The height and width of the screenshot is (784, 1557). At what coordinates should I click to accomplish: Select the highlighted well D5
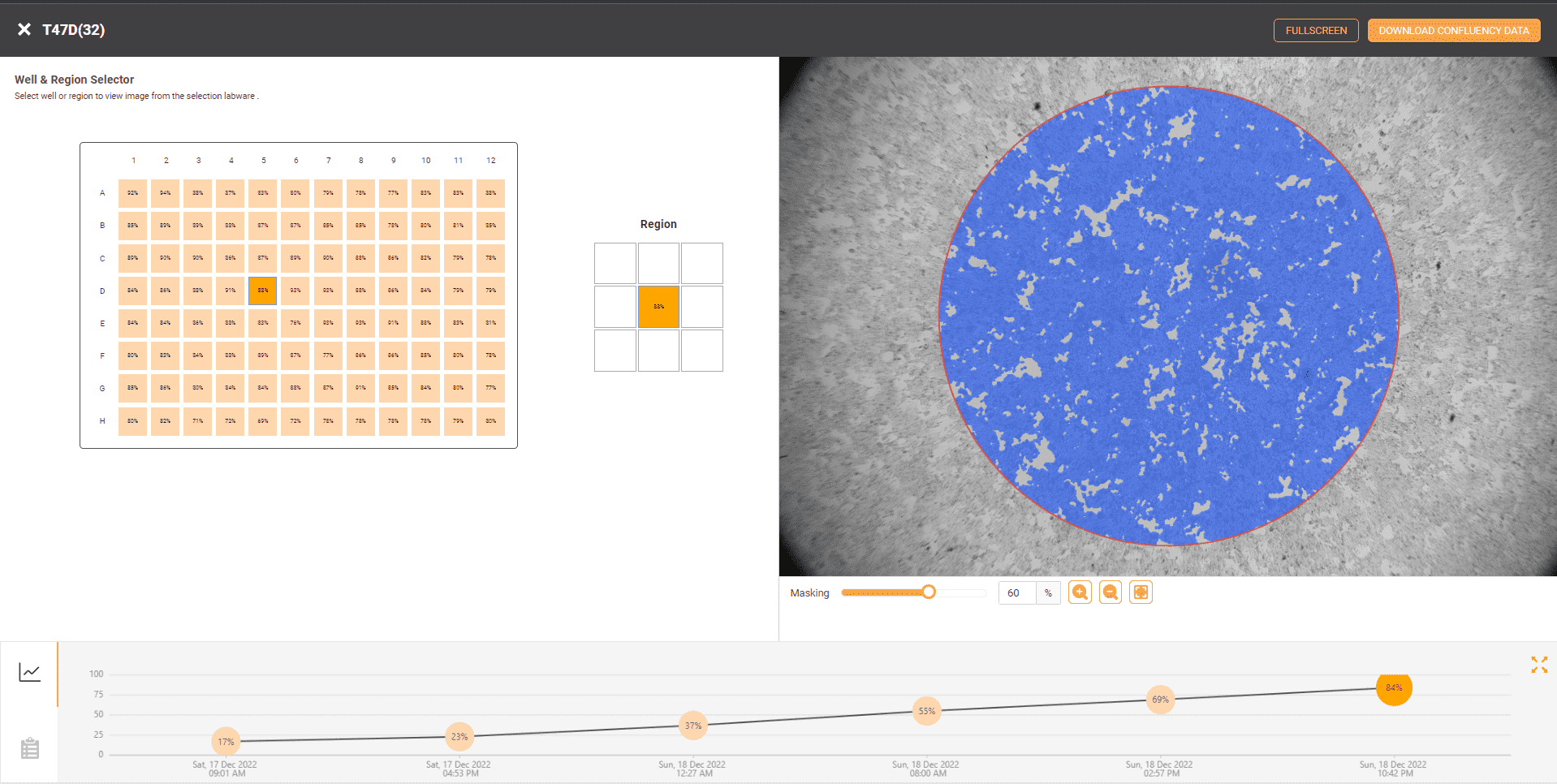263,291
